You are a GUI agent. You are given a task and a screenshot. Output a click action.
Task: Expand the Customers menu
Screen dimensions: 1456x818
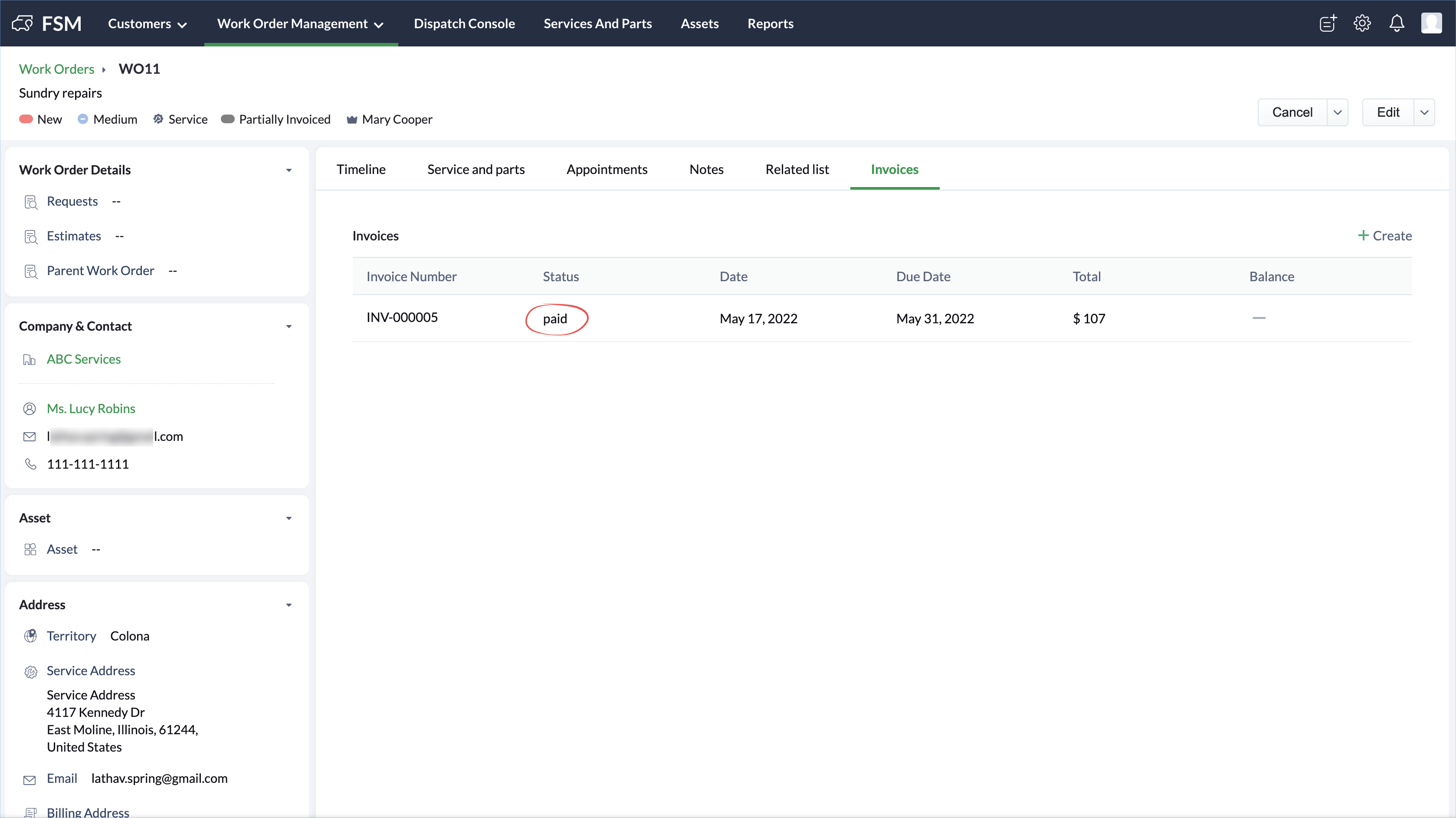click(x=147, y=24)
